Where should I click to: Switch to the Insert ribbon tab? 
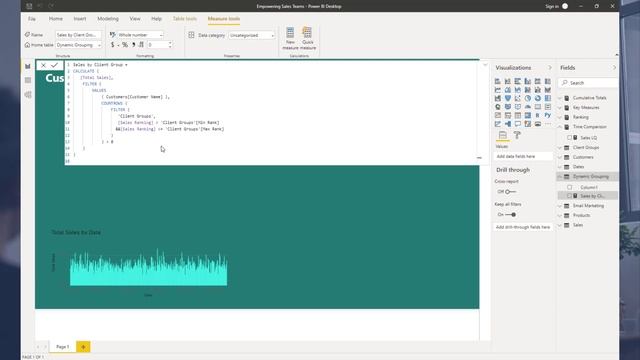[80, 19]
